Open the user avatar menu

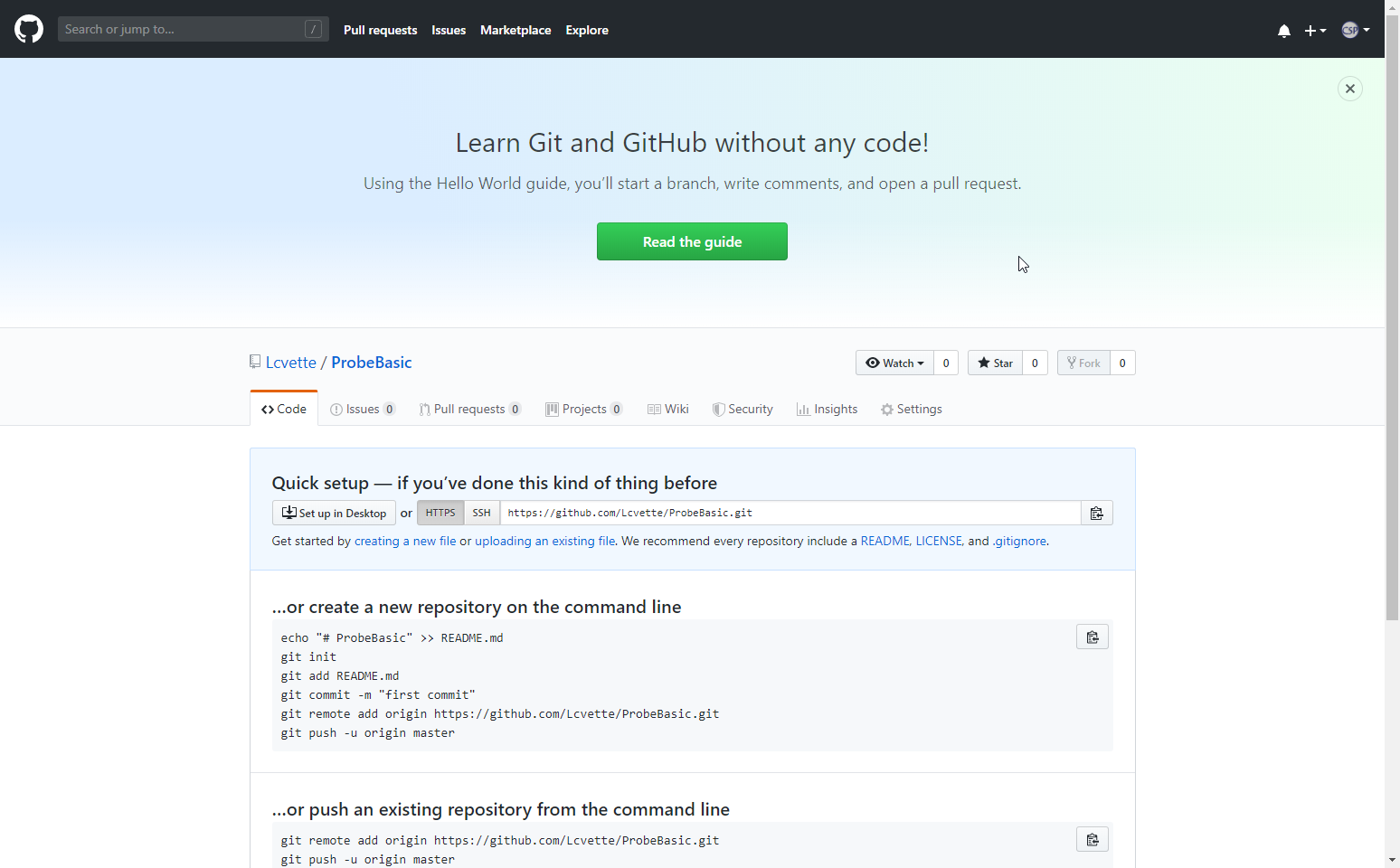[x=1355, y=30]
